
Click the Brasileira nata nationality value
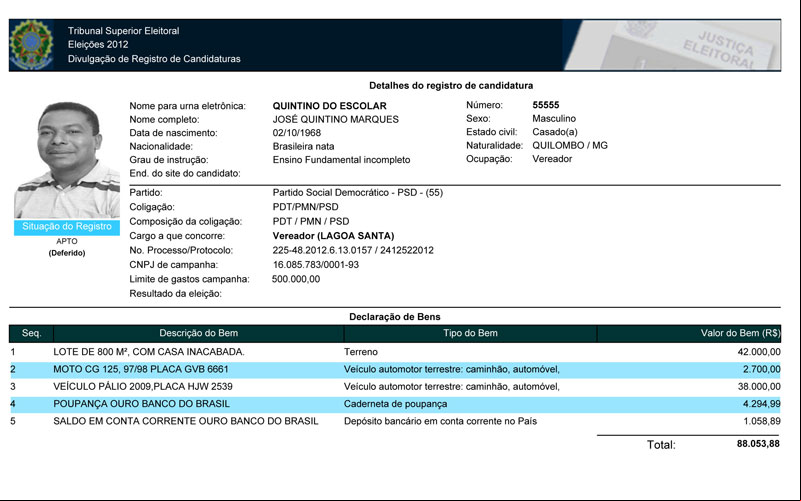tap(303, 146)
